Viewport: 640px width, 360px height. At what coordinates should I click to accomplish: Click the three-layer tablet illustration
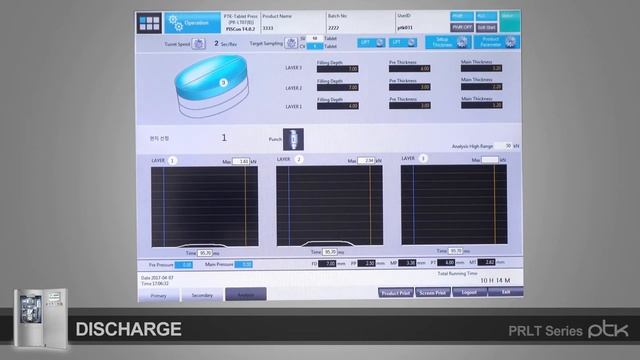coord(212,87)
